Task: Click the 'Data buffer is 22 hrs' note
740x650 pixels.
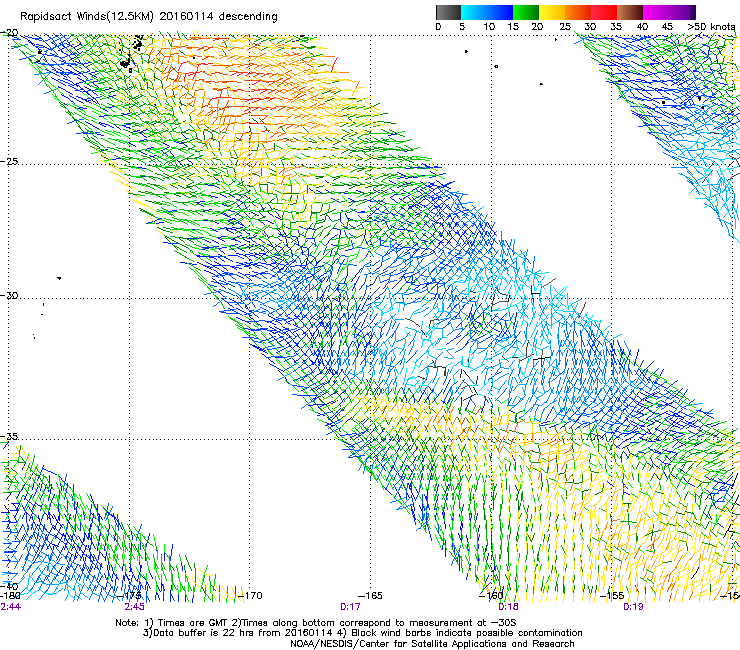Action: (x=199, y=633)
